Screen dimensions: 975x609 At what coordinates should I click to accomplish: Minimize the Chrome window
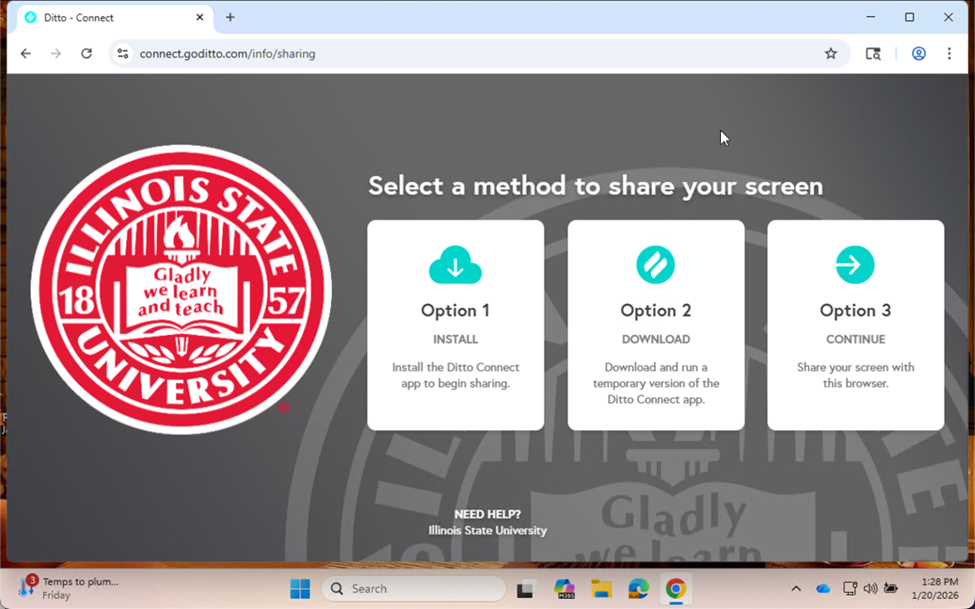pyautogui.click(x=871, y=17)
